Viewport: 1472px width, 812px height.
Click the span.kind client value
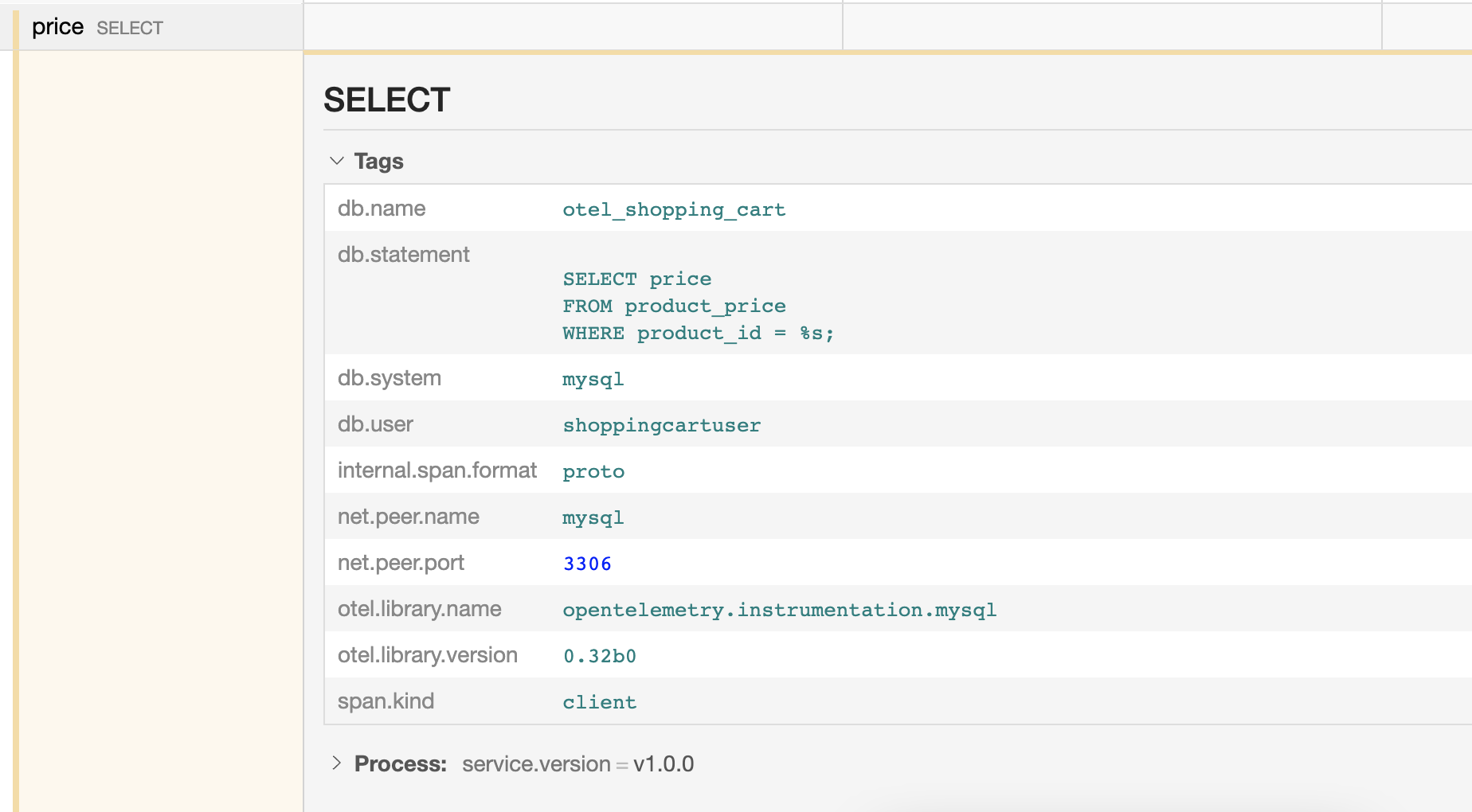tap(599, 702)
